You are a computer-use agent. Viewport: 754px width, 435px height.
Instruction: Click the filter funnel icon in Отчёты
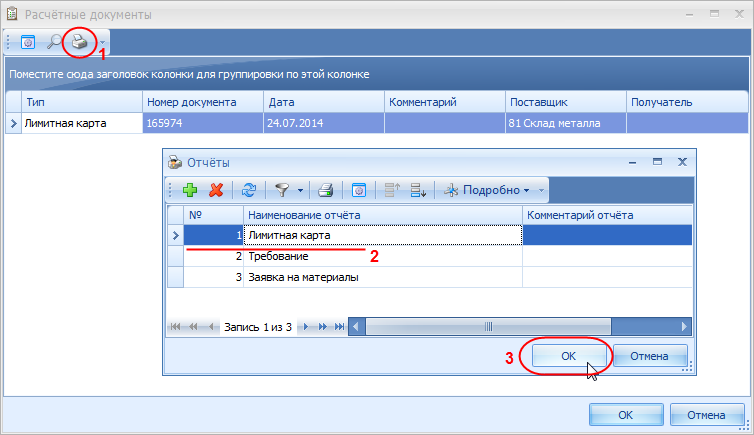tap(282, 190)
